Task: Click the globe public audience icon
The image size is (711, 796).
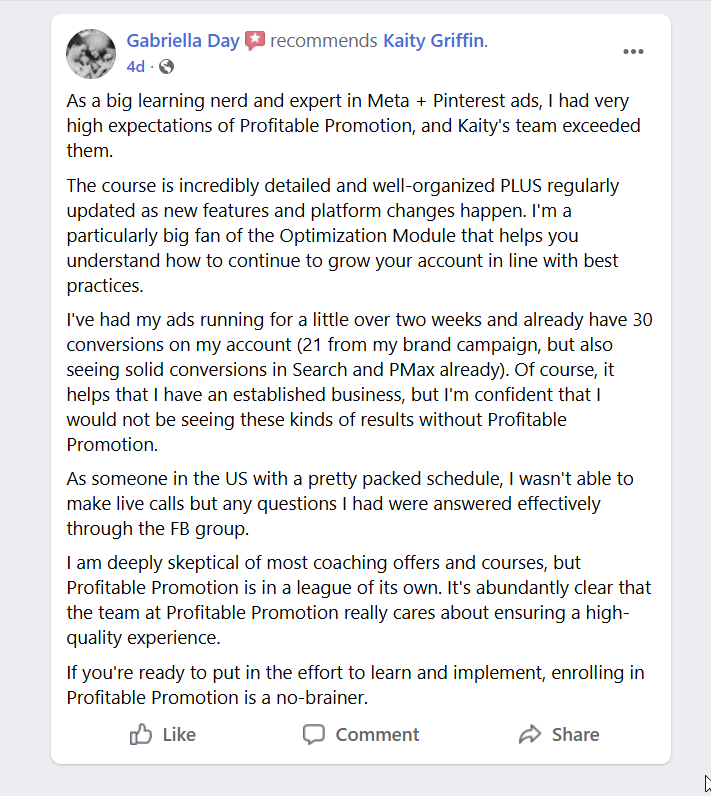Action: point(166,67)
